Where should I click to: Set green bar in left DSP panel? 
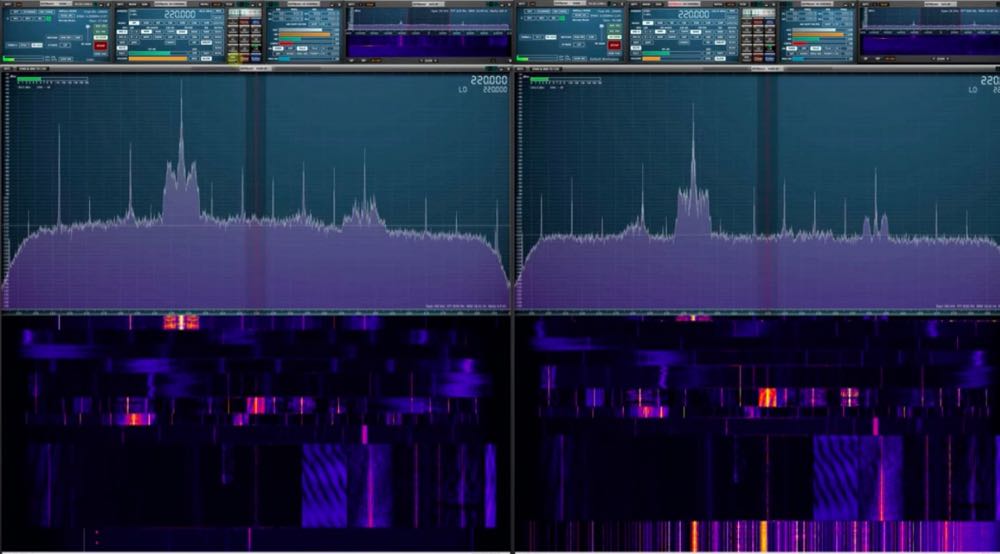290,40
